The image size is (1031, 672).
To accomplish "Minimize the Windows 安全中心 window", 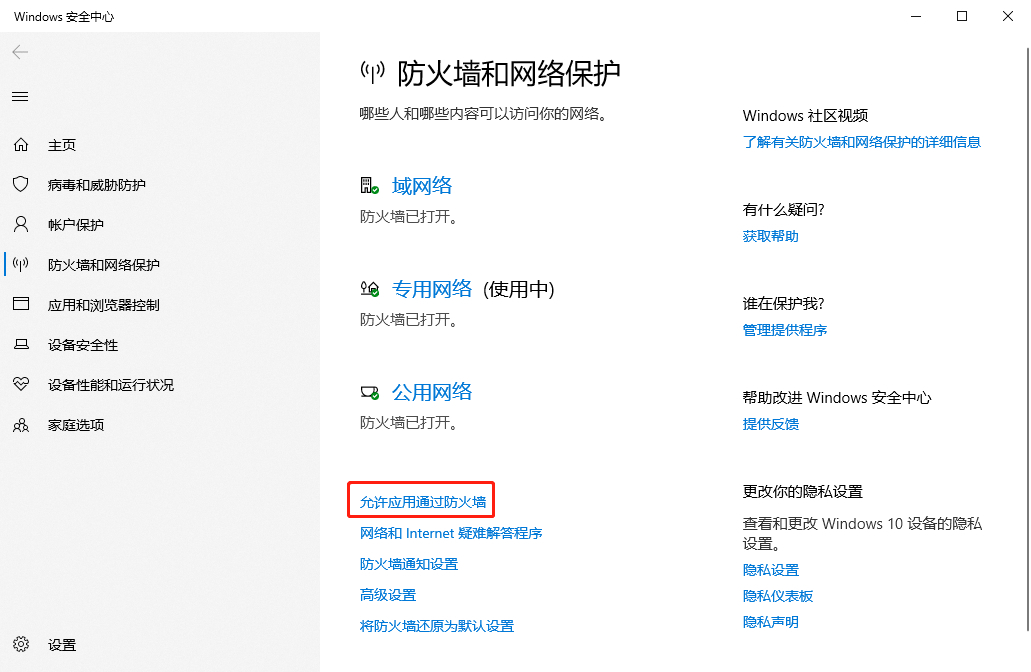I will click(917, 16).
